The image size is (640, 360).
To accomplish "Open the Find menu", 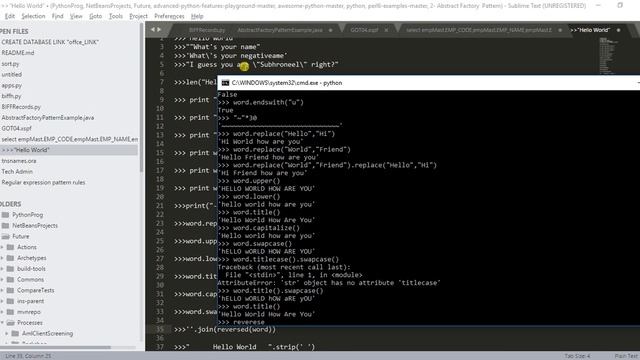I will coord(58,16).
